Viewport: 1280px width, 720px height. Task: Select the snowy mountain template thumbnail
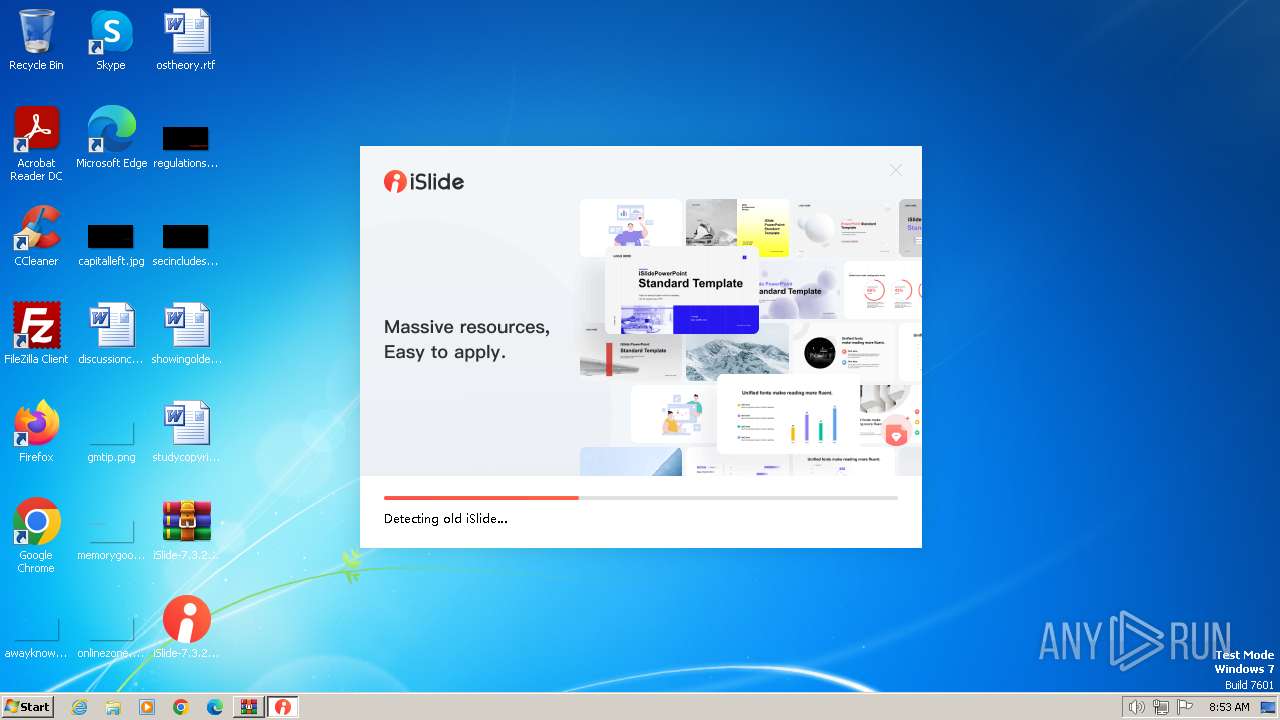737,351
